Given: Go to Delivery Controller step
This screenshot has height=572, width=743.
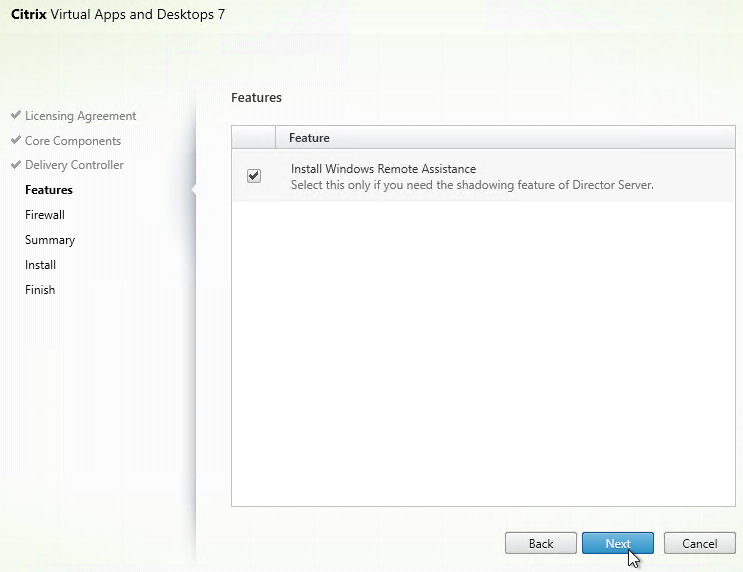Looking at the screenshot, I should coord(74,165).
